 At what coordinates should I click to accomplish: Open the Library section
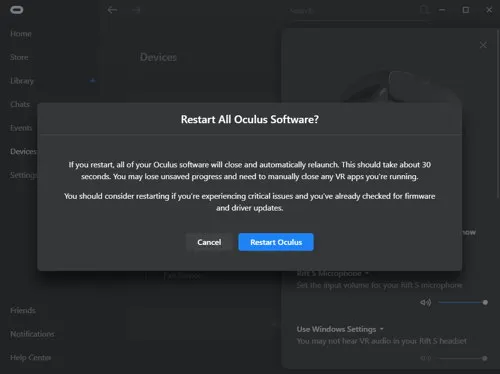pyautogui.click(x=22, y=81)
